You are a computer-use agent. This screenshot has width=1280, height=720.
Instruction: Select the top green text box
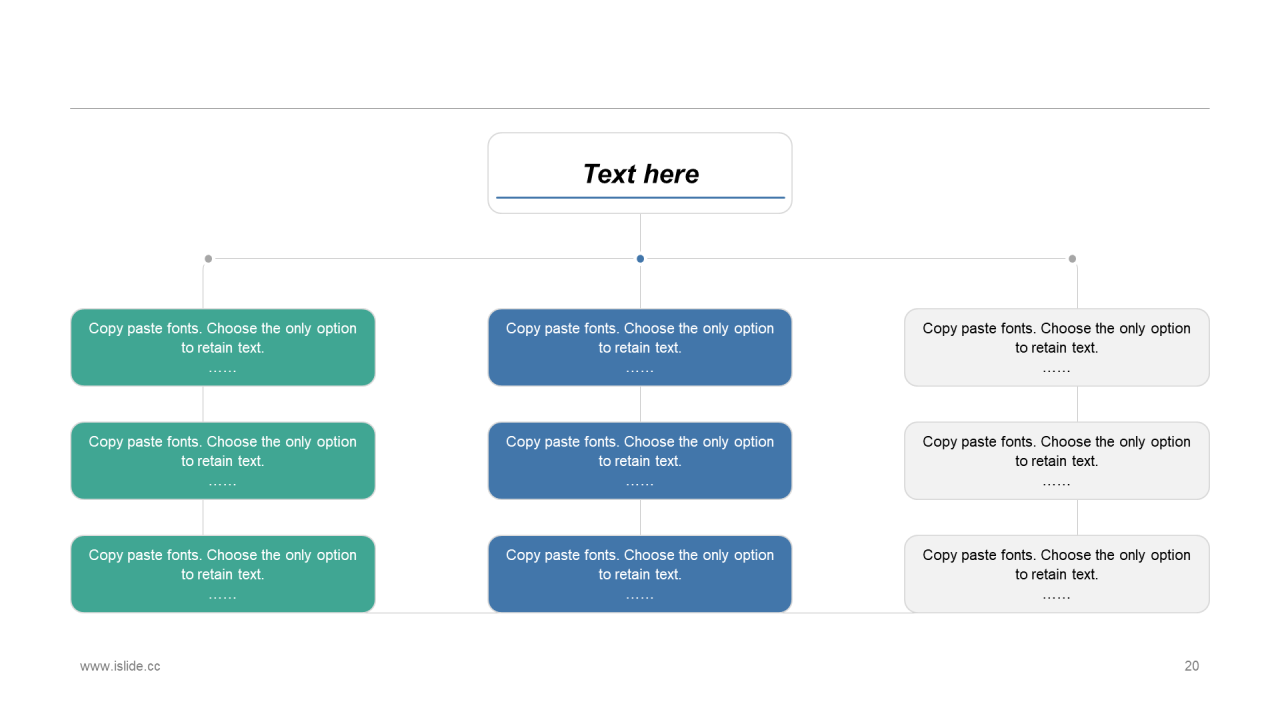(223, 347)
